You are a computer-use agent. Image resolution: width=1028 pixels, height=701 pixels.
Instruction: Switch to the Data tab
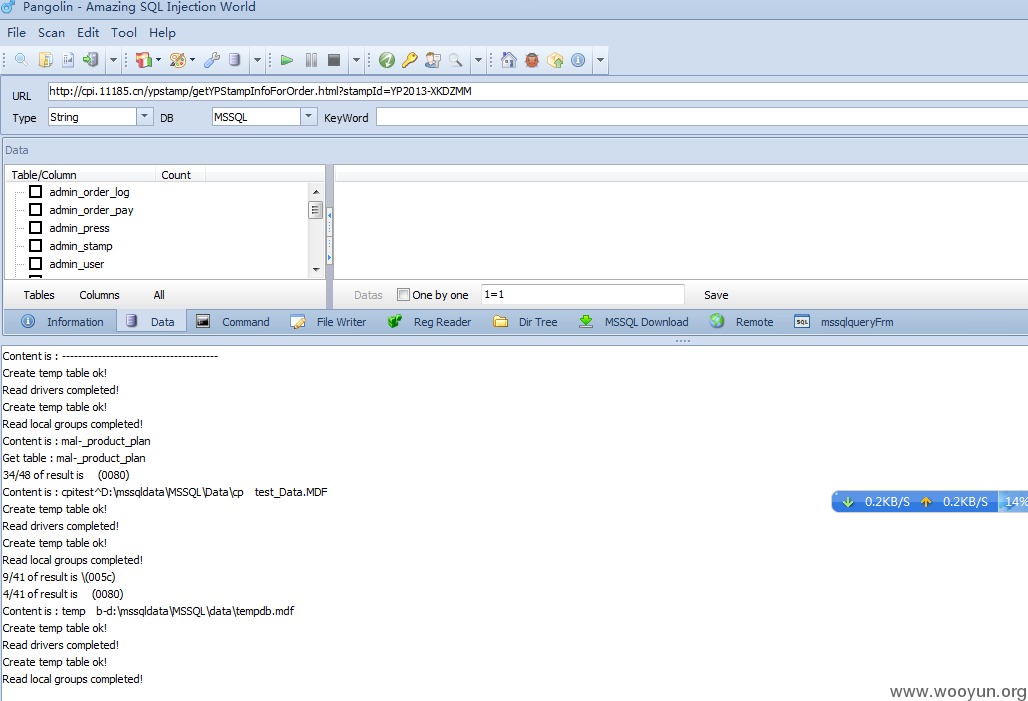click(x=150, y=322)
